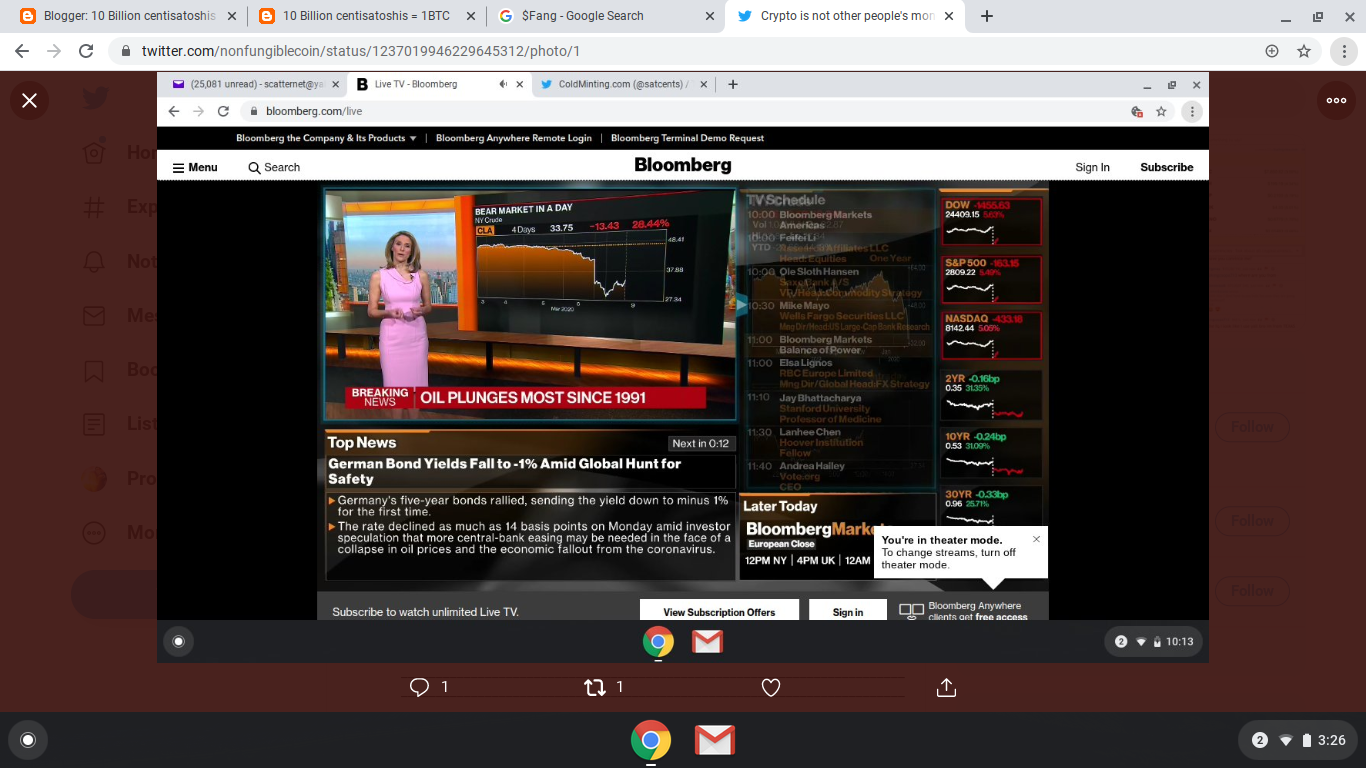Open the status tray clock showing 3:26
The height and width of the screenshot is (768, 1366).
pos(1332,740)
